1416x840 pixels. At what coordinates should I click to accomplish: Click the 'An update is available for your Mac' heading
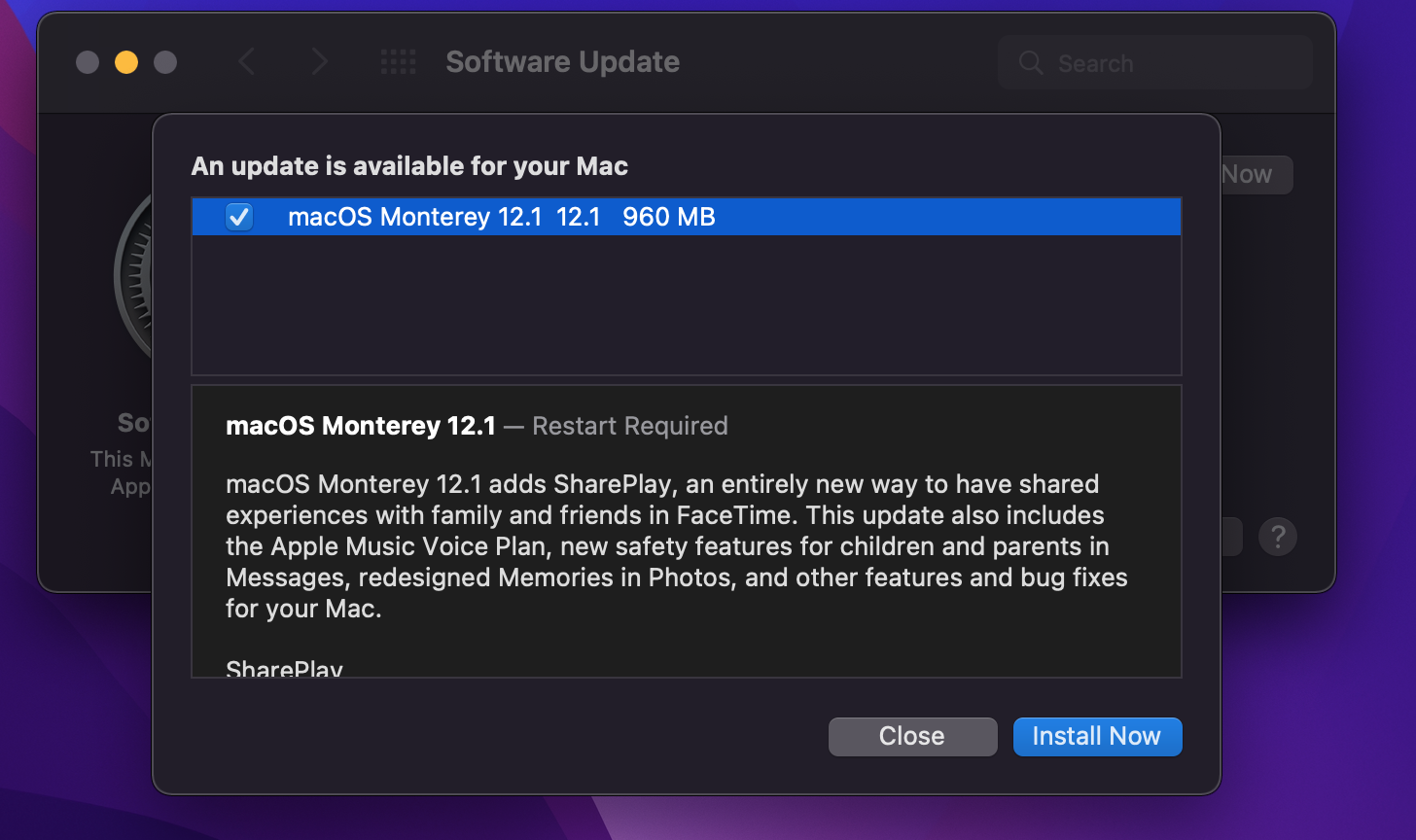409,166
